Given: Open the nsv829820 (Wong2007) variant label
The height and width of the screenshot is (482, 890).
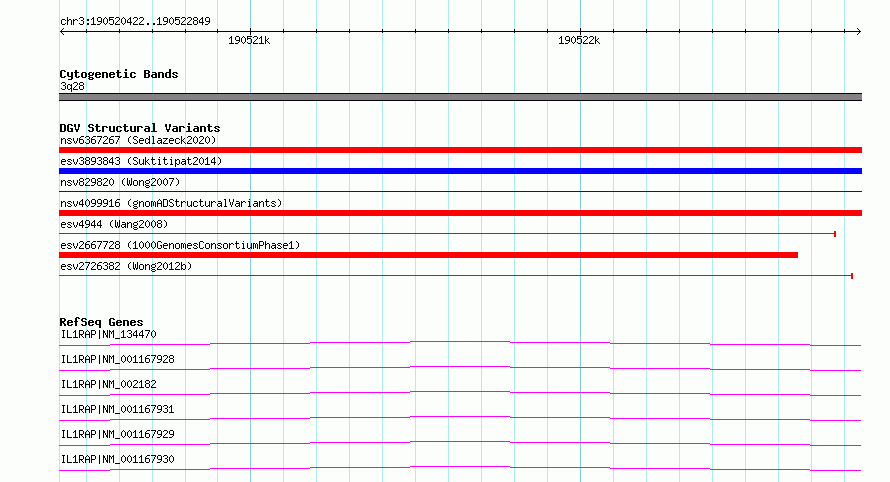Looking at the screenshot, I should coord(120,182).
